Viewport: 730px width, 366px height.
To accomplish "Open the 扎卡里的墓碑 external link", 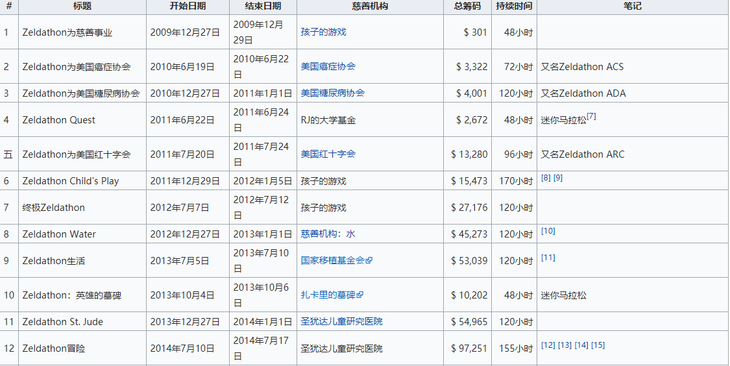I will (331, 295).
